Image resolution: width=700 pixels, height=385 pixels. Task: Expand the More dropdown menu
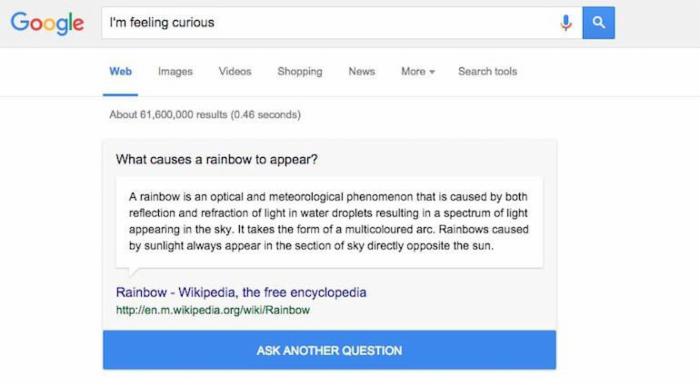[x=418, y=71]
